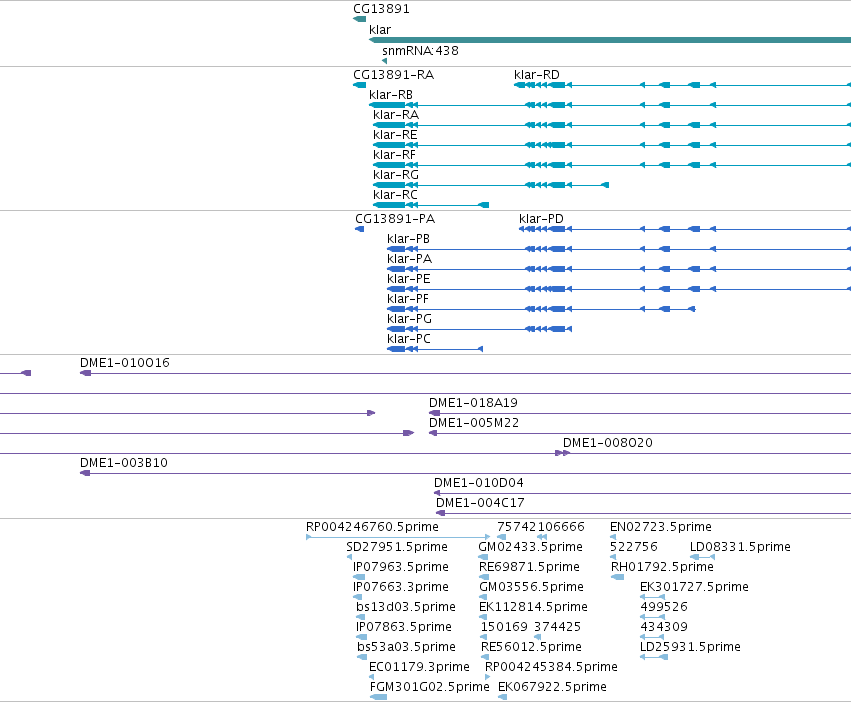The width and height of the screenshot is (851, 702).
Task: Click the IP07963.5prime EST label
Action: coord(401,567)
